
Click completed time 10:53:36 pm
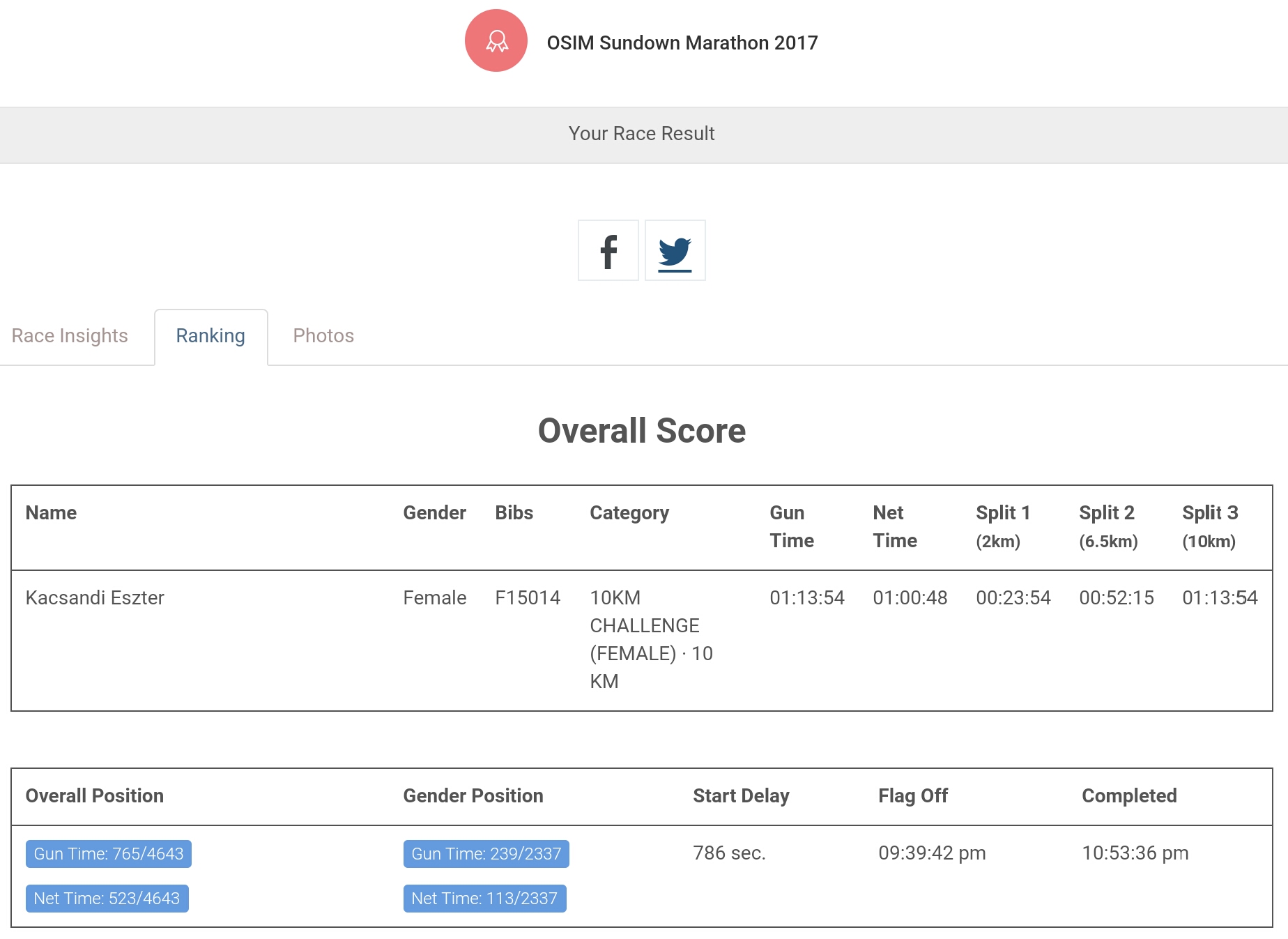[x=1135, y=853]
